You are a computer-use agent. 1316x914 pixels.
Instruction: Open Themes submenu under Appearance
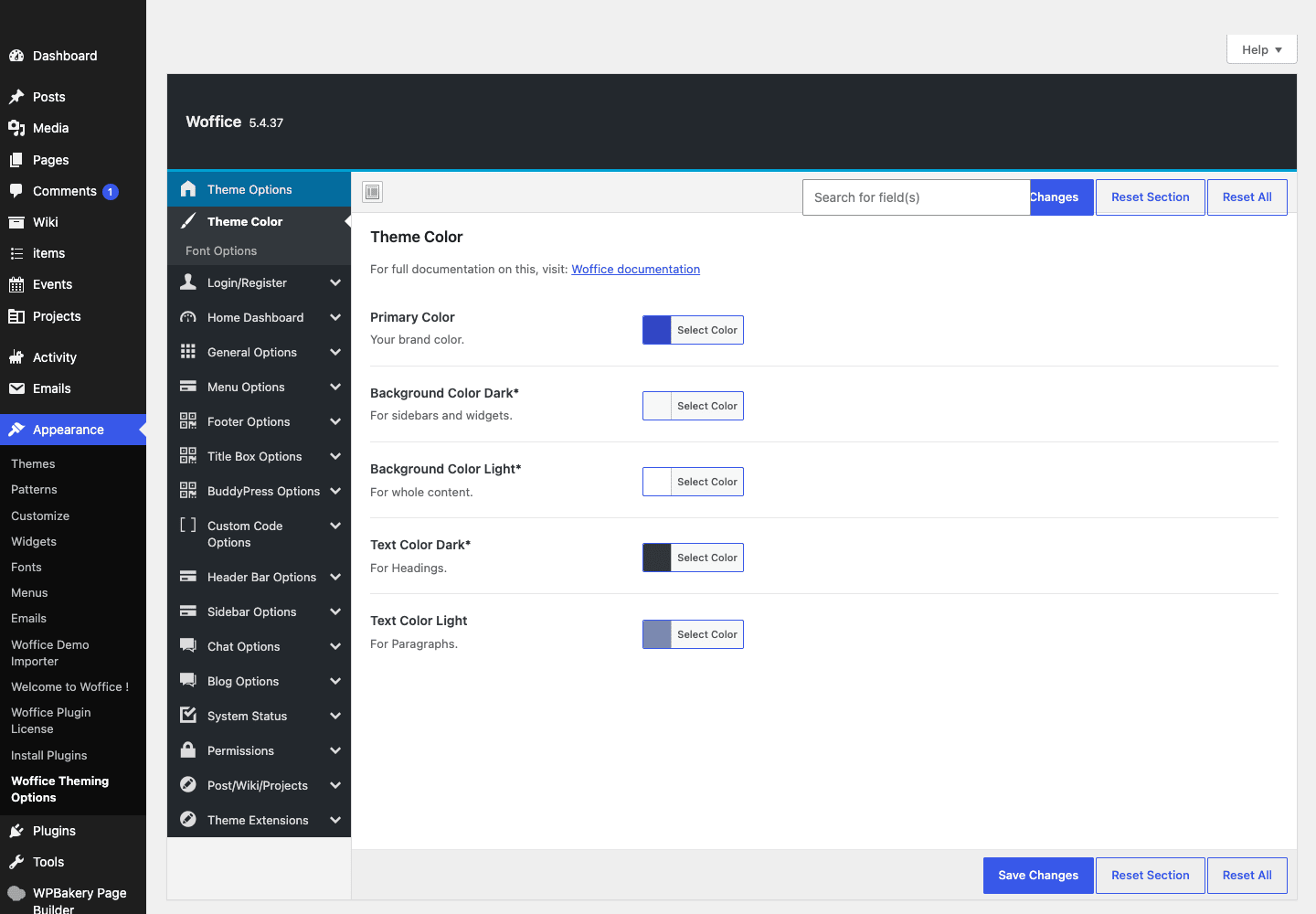[x=33, y=464]
